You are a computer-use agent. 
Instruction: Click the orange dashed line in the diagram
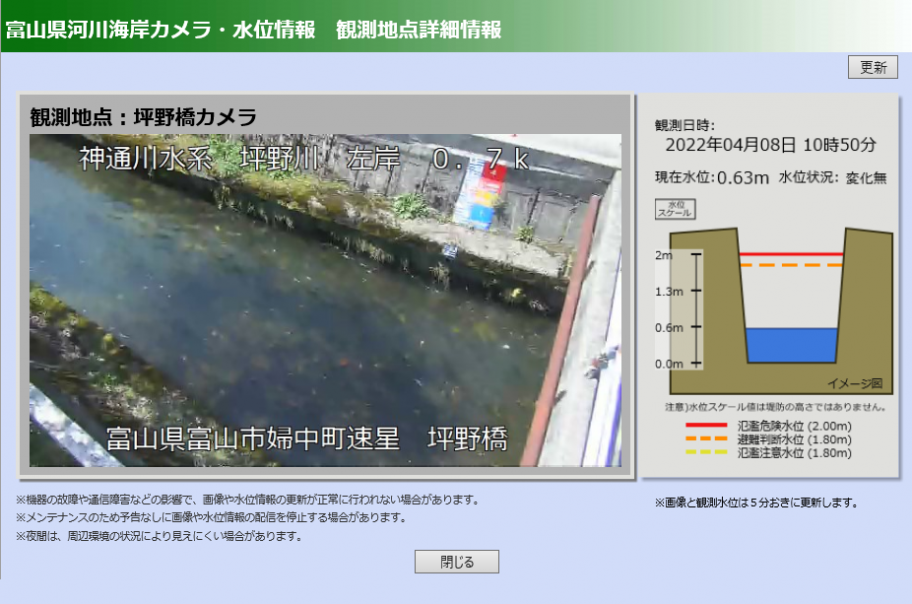point(790,265)
